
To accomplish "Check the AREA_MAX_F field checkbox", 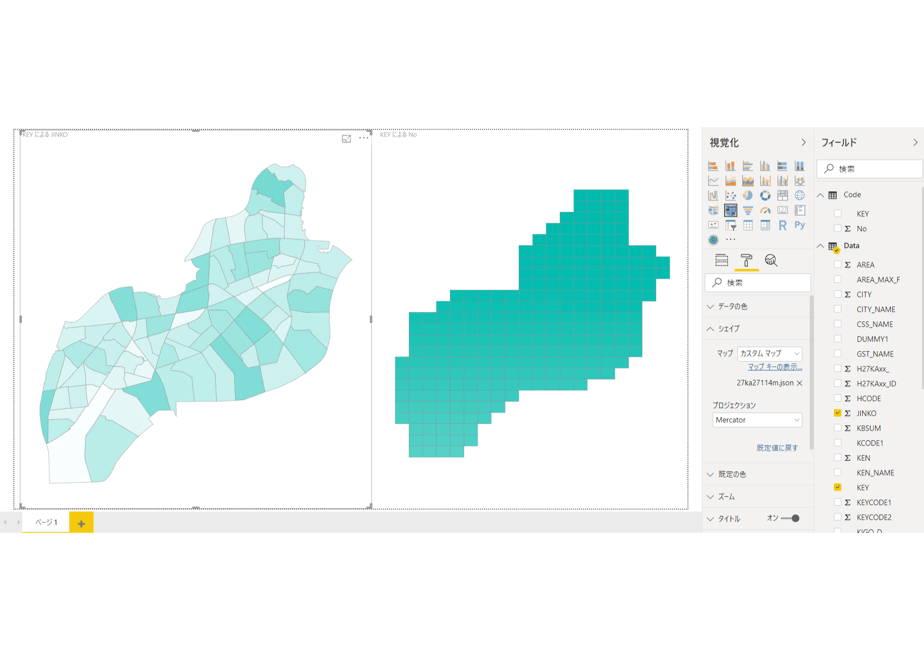I will click(x=837, y=279).
